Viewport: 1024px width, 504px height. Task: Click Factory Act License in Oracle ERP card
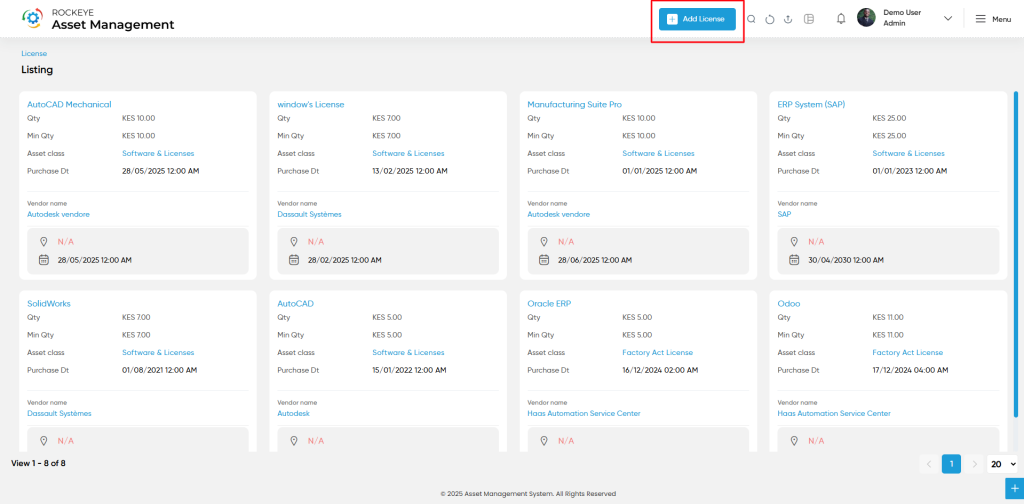[x=658, y=353]
